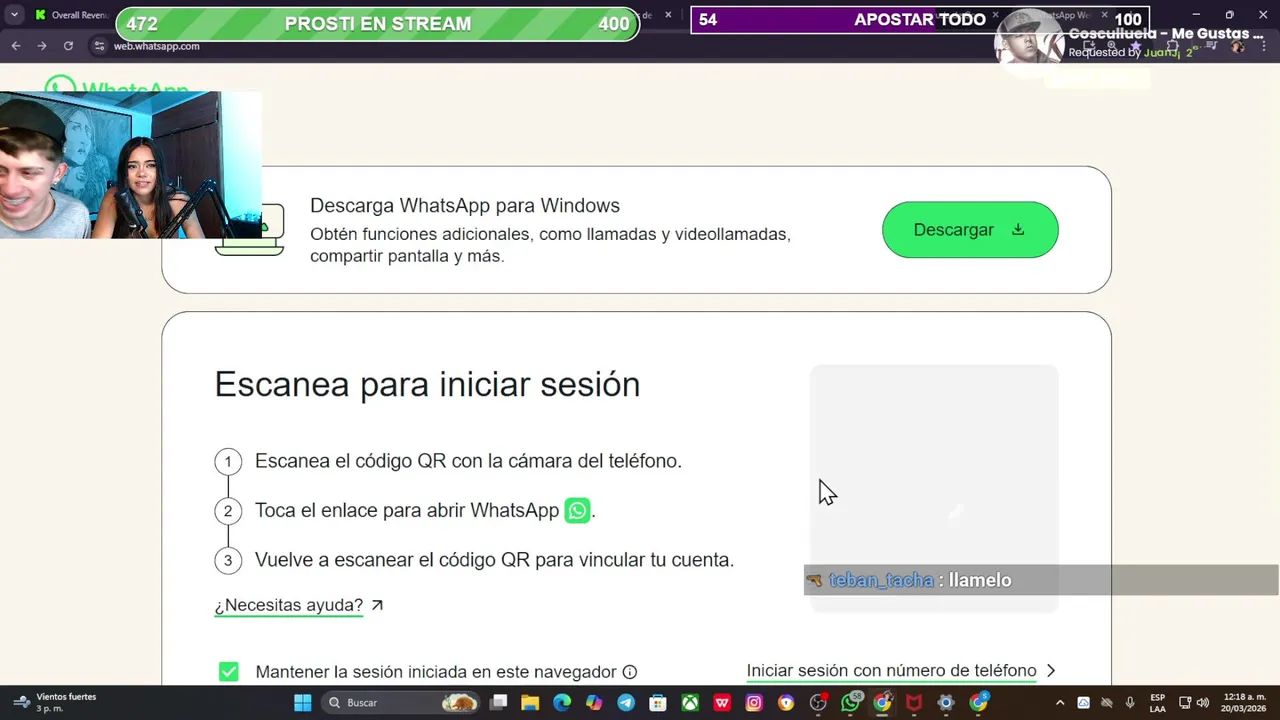Click the browser forward arrow
Image resolution: width=1280 pixels, height=720 pixels.
point(42,46)
